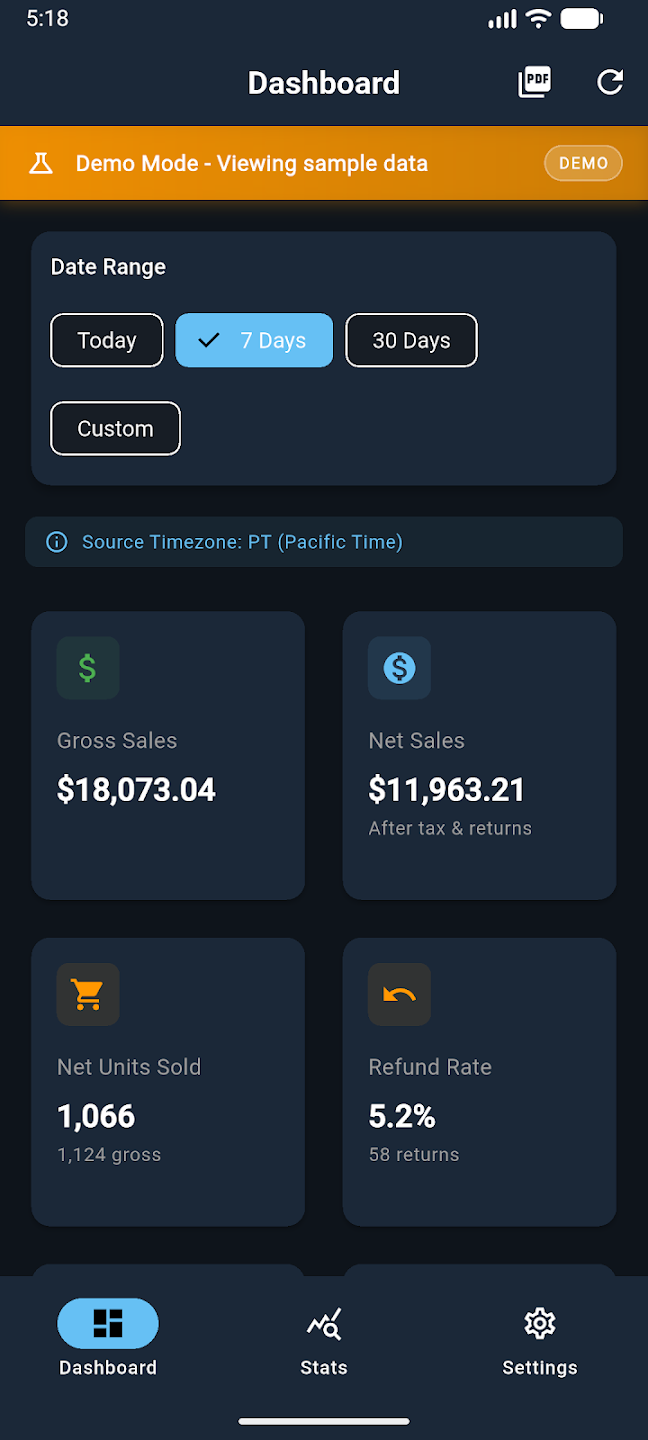Click the refund arrow icon on Refund Rate
Image resolution: width=648 pixels, height=1440 pixels.
pyautogui.click(x=399, y=994)
